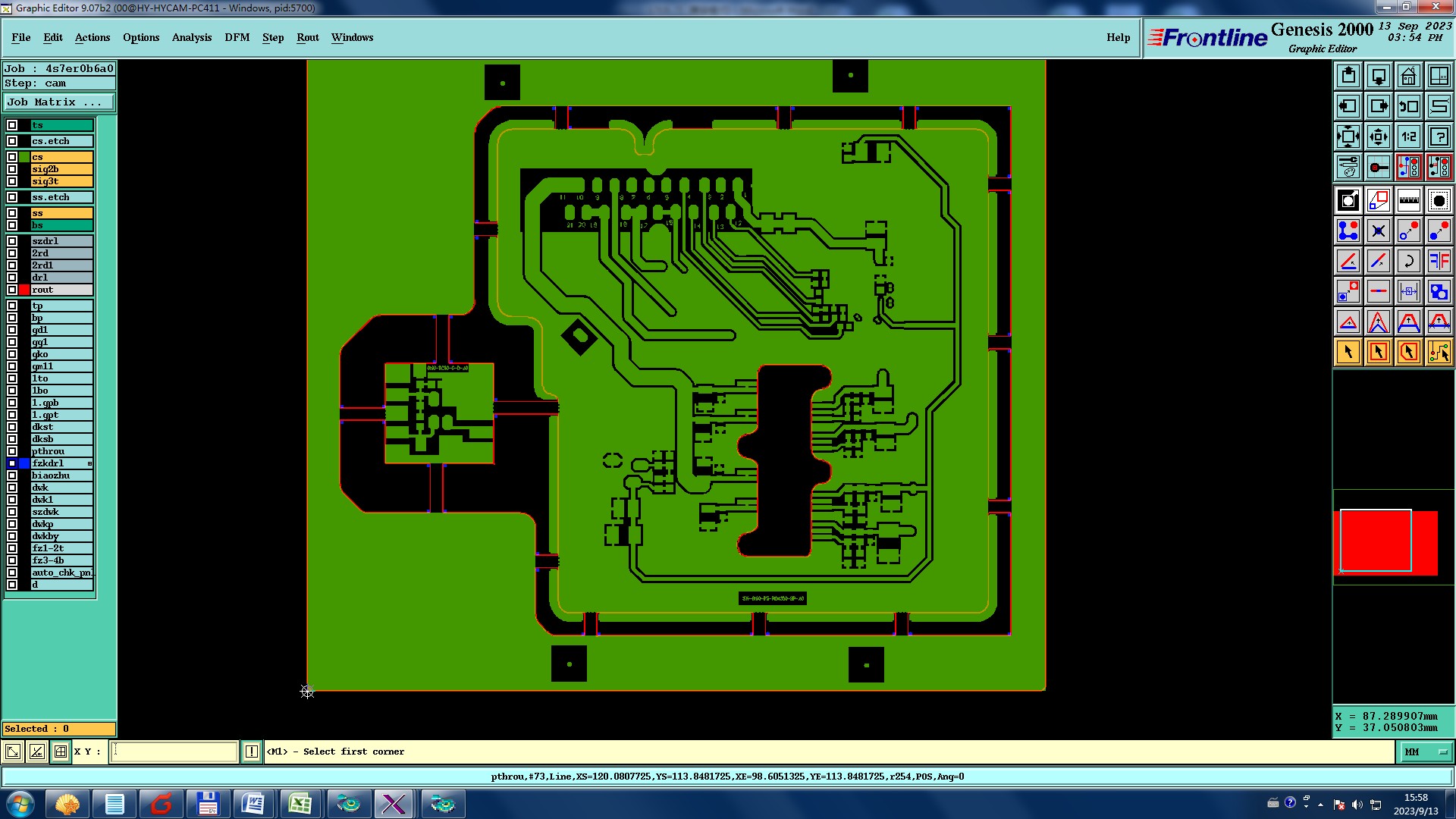The image size is (1456, 819).
Task: Click the rotate arrow tool icon
Action: pyautogui.click(x=1408, y=261)
